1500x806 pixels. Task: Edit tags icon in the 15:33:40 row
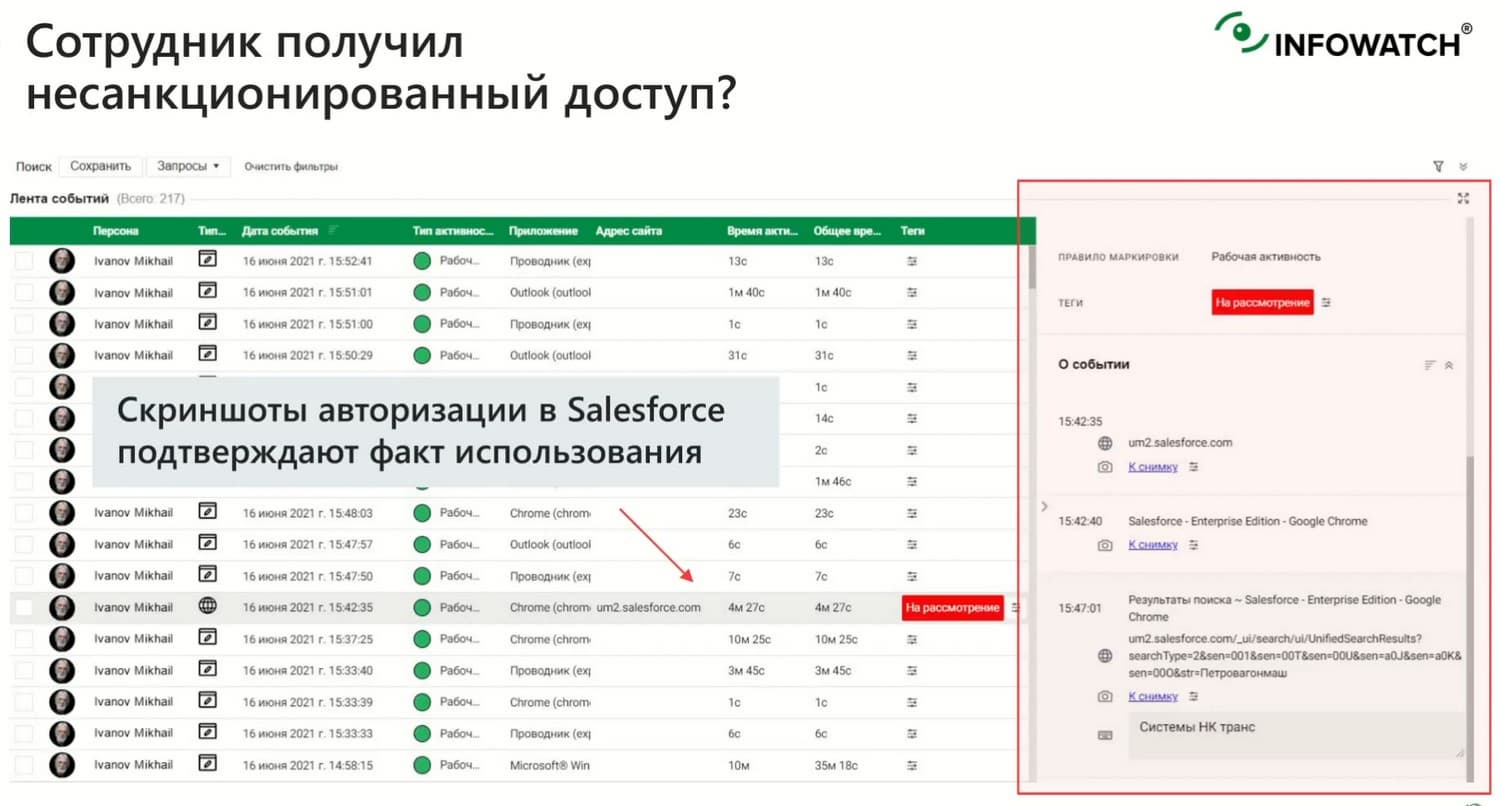tap(911, 670)
